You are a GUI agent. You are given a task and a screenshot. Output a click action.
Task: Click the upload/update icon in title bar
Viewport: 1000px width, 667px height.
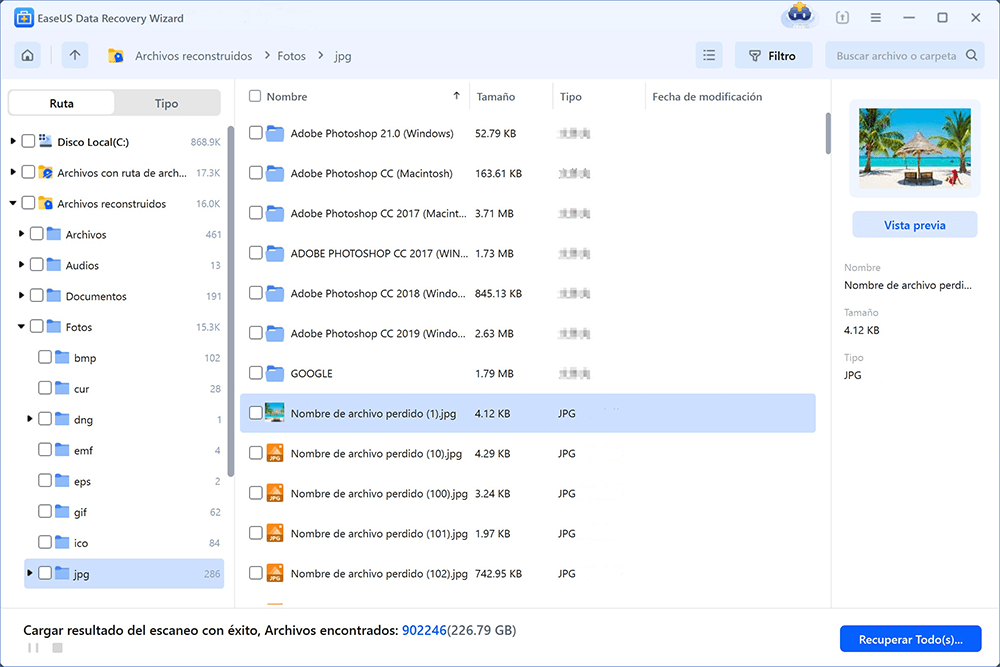(842, 18)
